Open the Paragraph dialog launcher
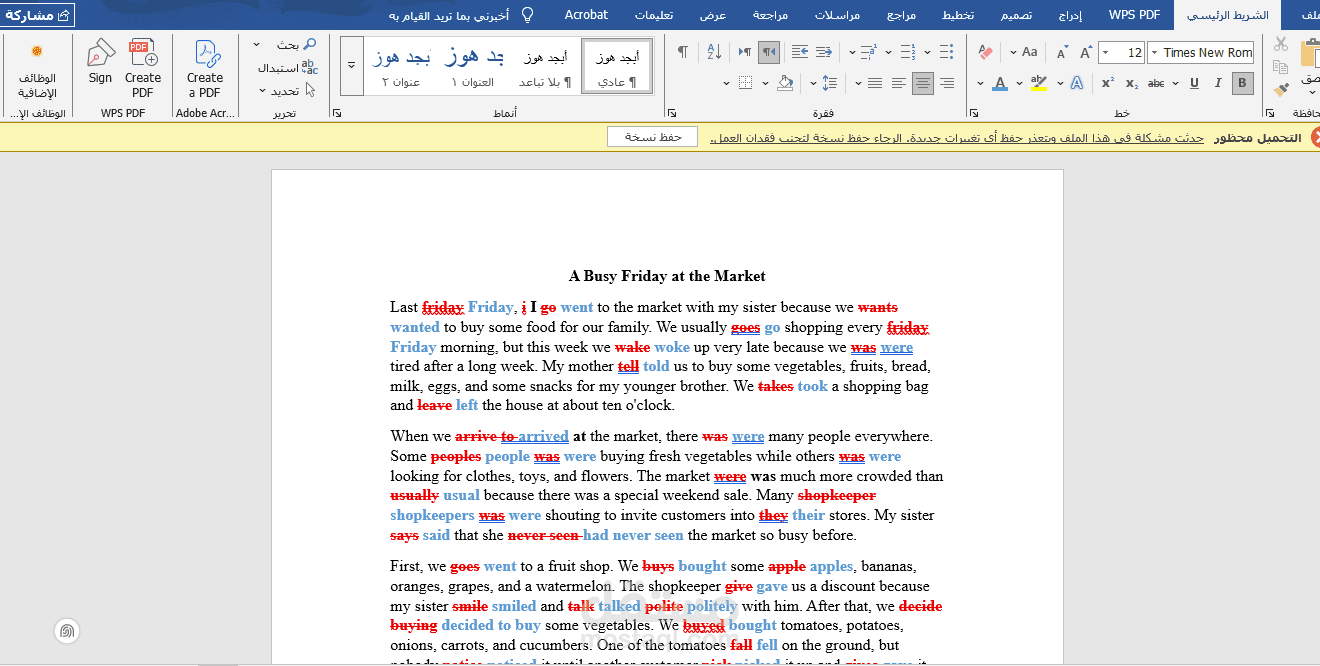The width and height of the screenshot is (1320, 666). coord(671,113)
